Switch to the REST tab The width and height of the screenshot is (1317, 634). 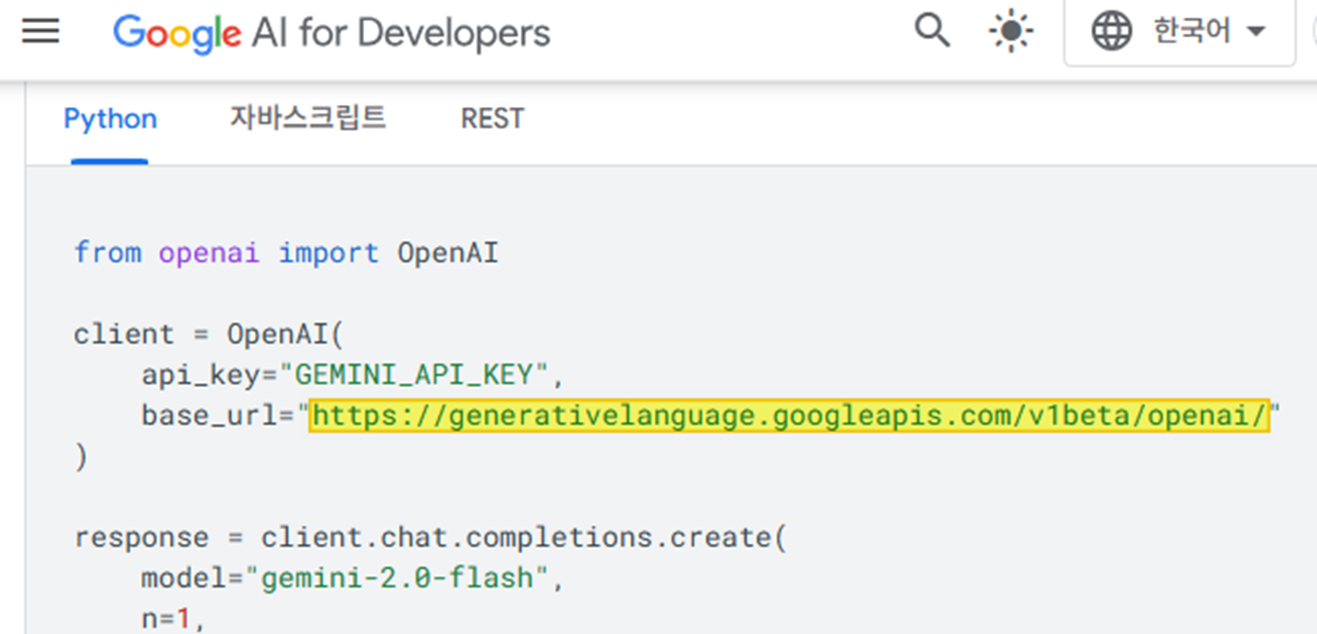pos(492,119)
